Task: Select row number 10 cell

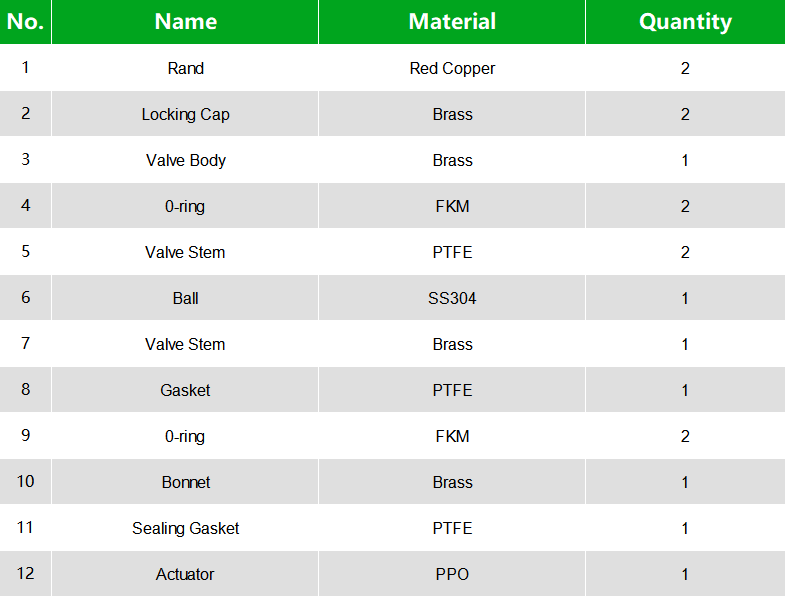Action: (25, 482)
